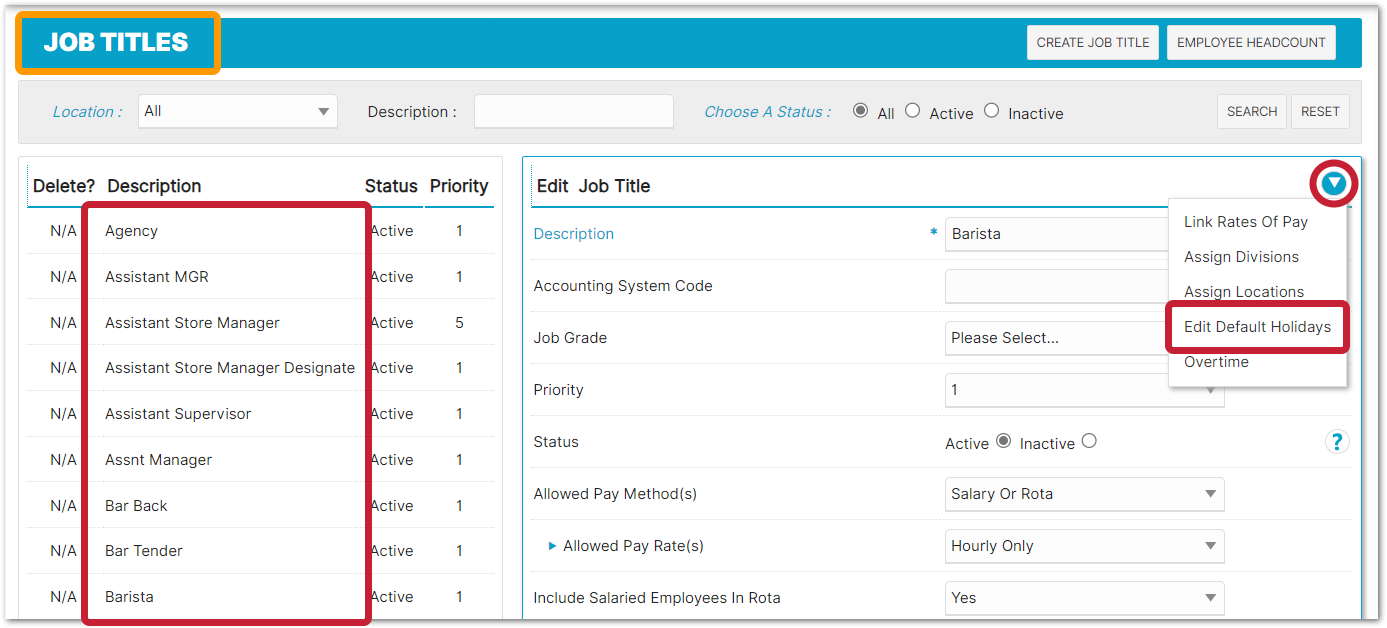
Task: Set job title status to Inactive
Action: coord(1089,441)
